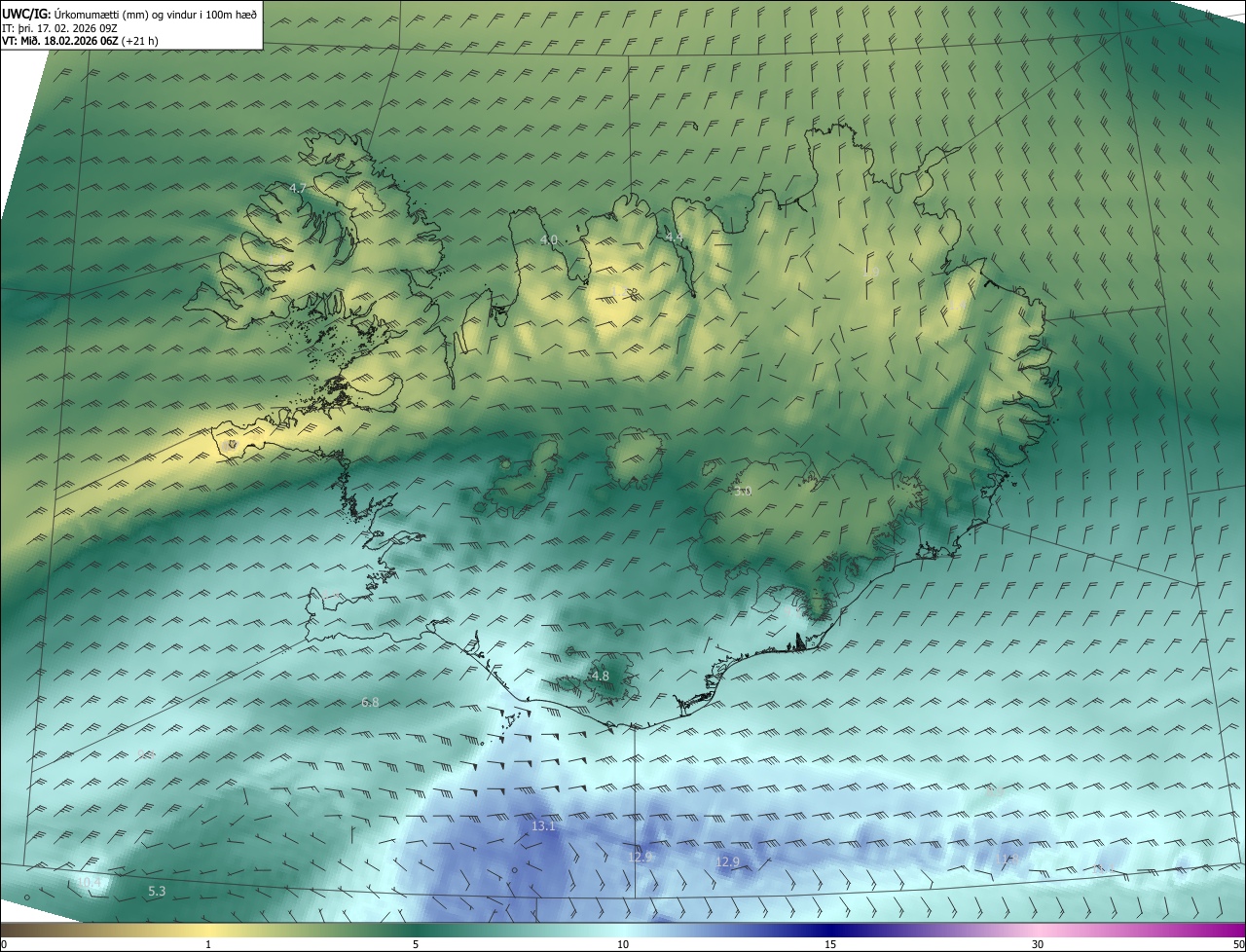The image size is (1246, 952).
Task: Click the '5' tick label on the colorbar
Action: click(416, 944)
